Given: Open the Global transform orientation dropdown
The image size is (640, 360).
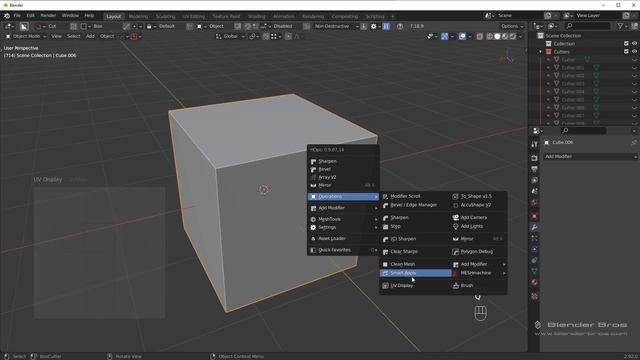Looking at the screenshot, I should [230, 36].
